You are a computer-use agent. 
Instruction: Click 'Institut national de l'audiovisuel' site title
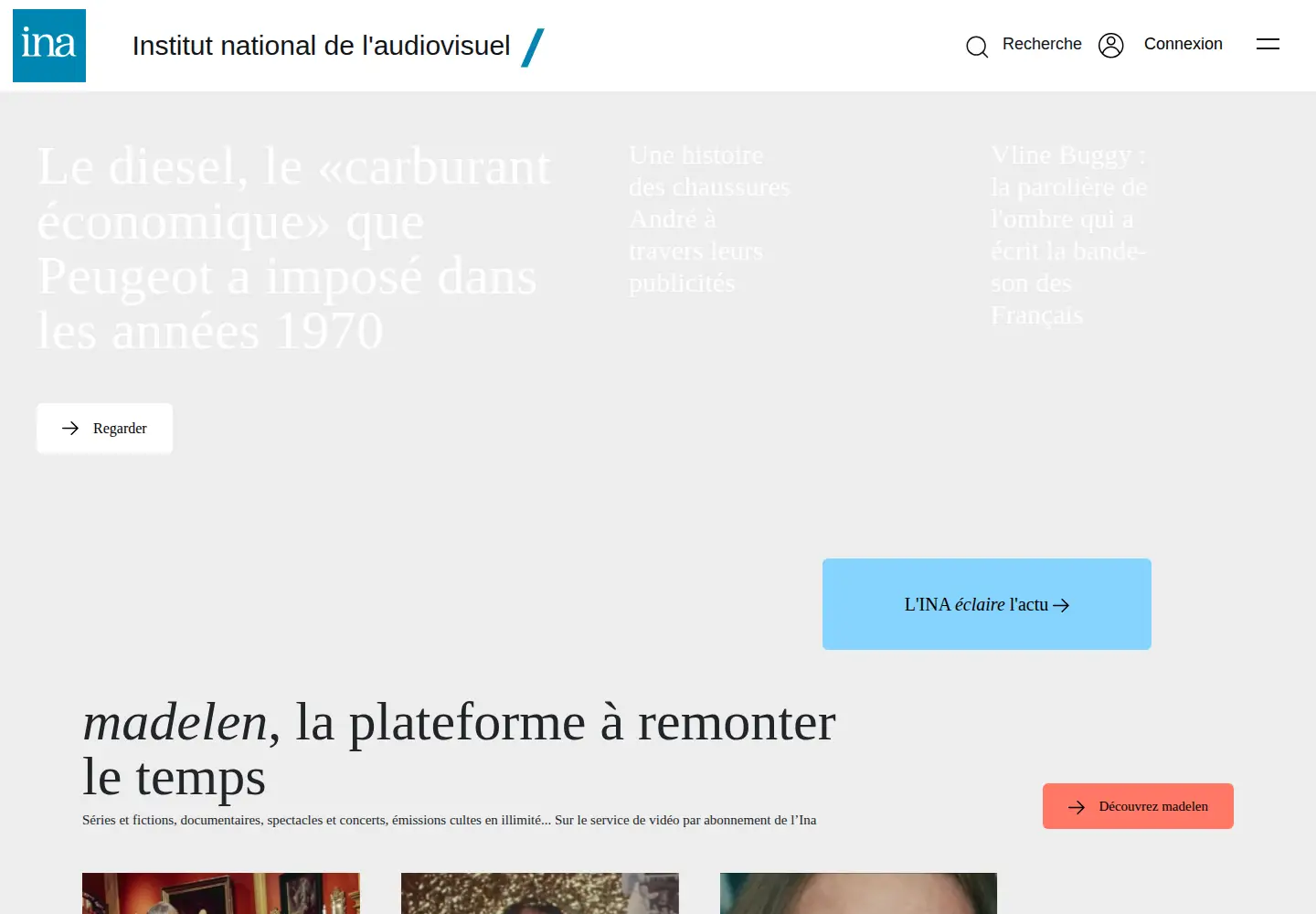tap(322, 46)
